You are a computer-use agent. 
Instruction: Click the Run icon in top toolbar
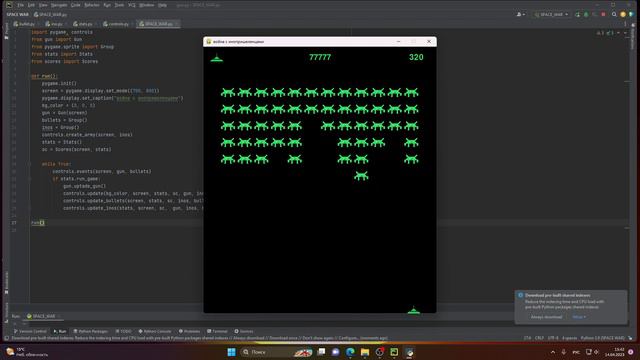[578, 14]
